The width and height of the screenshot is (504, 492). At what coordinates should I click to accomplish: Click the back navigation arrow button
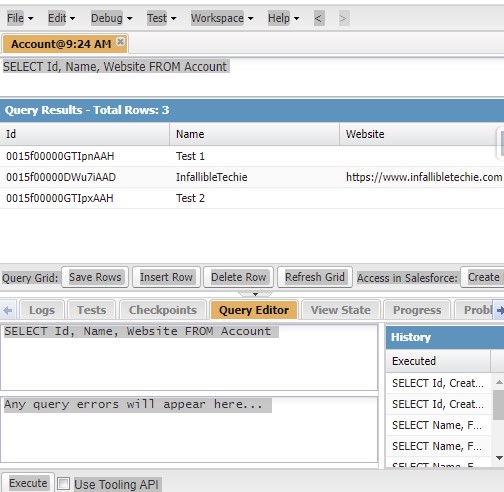pyautogui.click(x=319, y=18)
